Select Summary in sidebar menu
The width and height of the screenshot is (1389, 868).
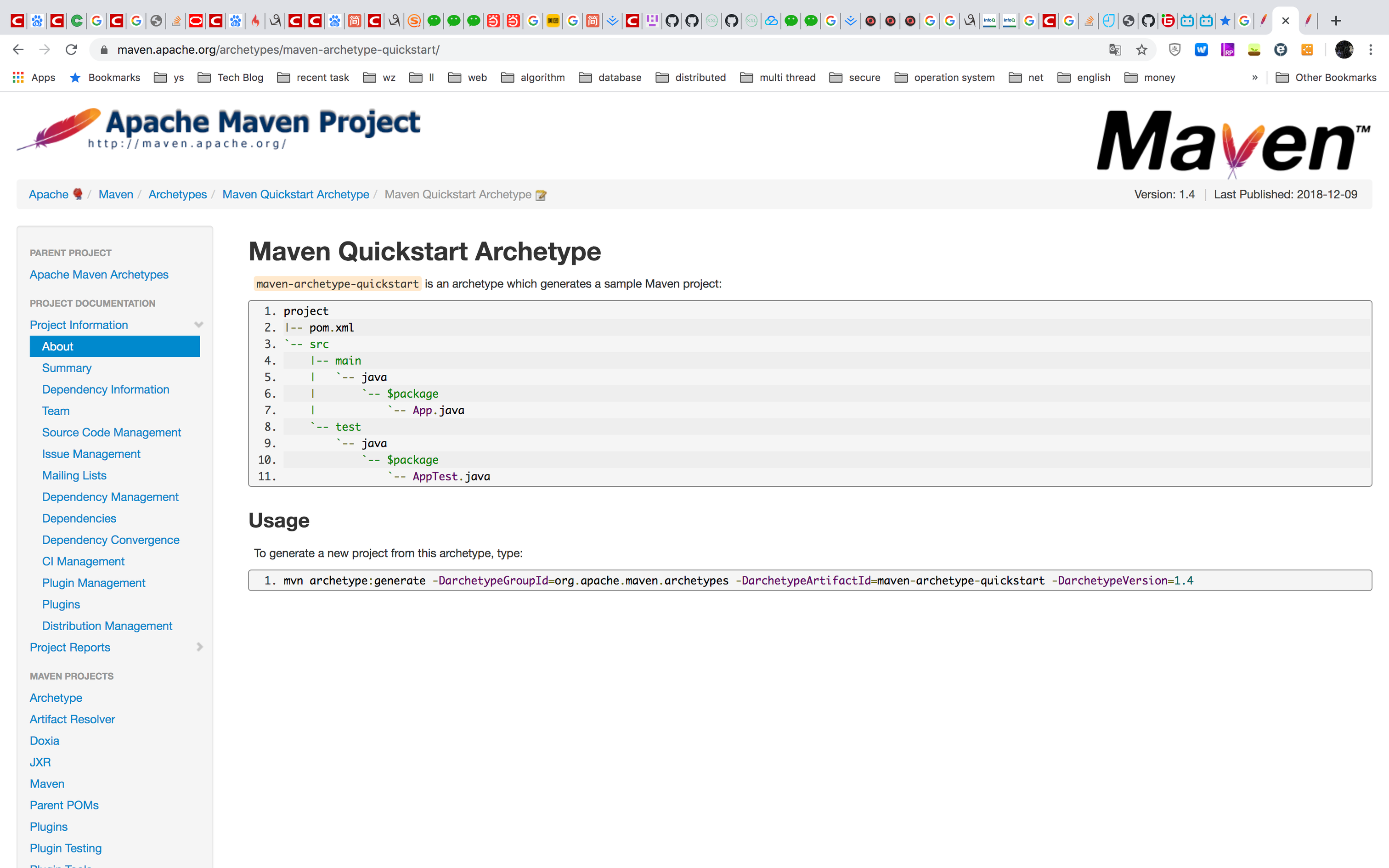point(67,368)
